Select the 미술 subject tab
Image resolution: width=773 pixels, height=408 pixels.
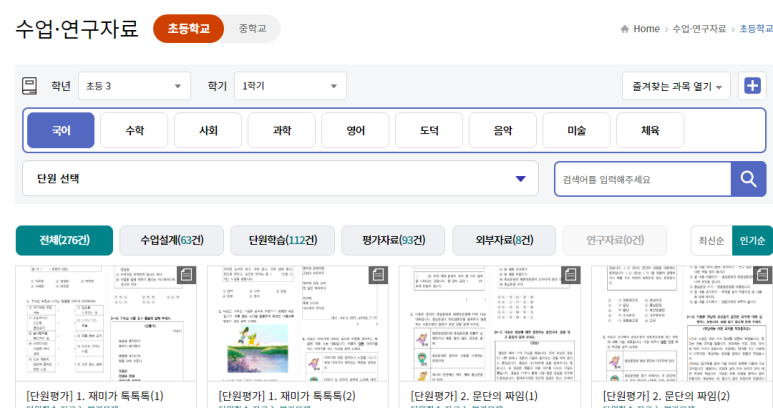pyautogui.click(x=576, y=130)
